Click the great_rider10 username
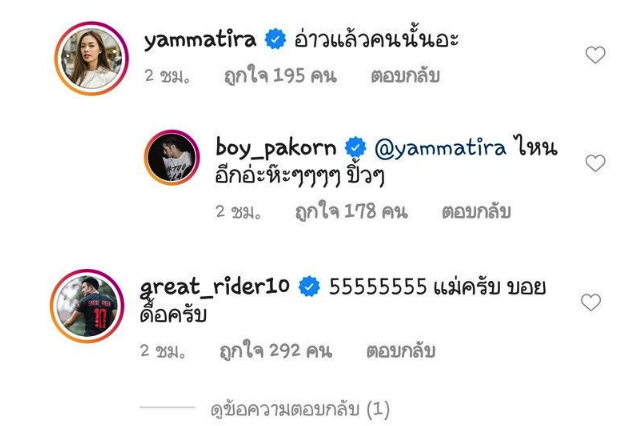The width and height of the screenshot is (637, 426). (214, 287)
